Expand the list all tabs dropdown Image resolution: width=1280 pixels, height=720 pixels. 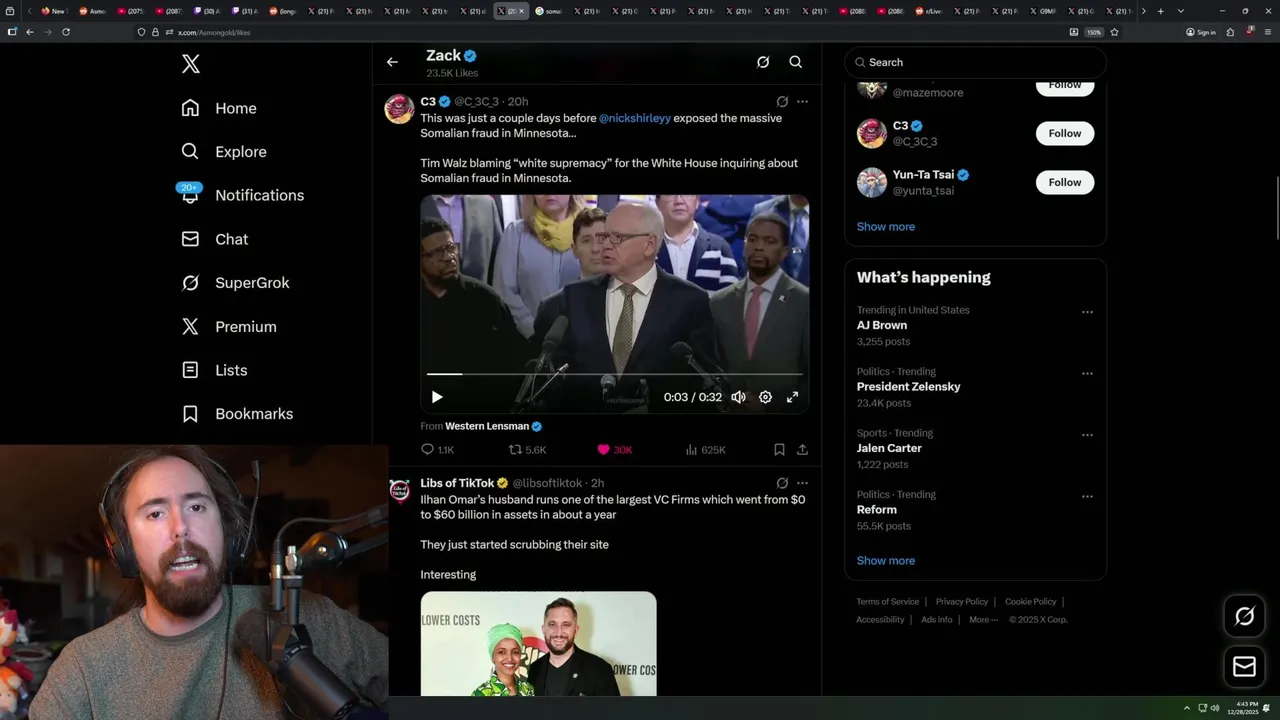[x=1180, y=11]
